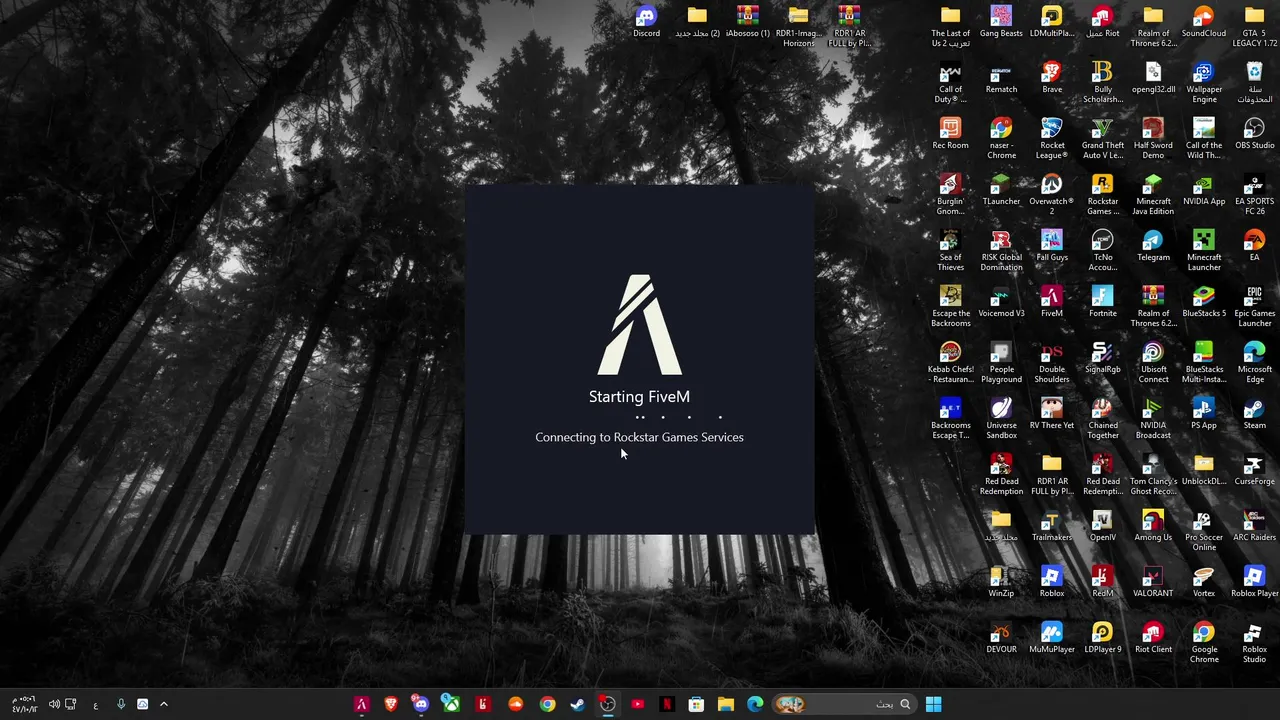Open the naser - Chrome shortcut

[x=1001, y=138]
